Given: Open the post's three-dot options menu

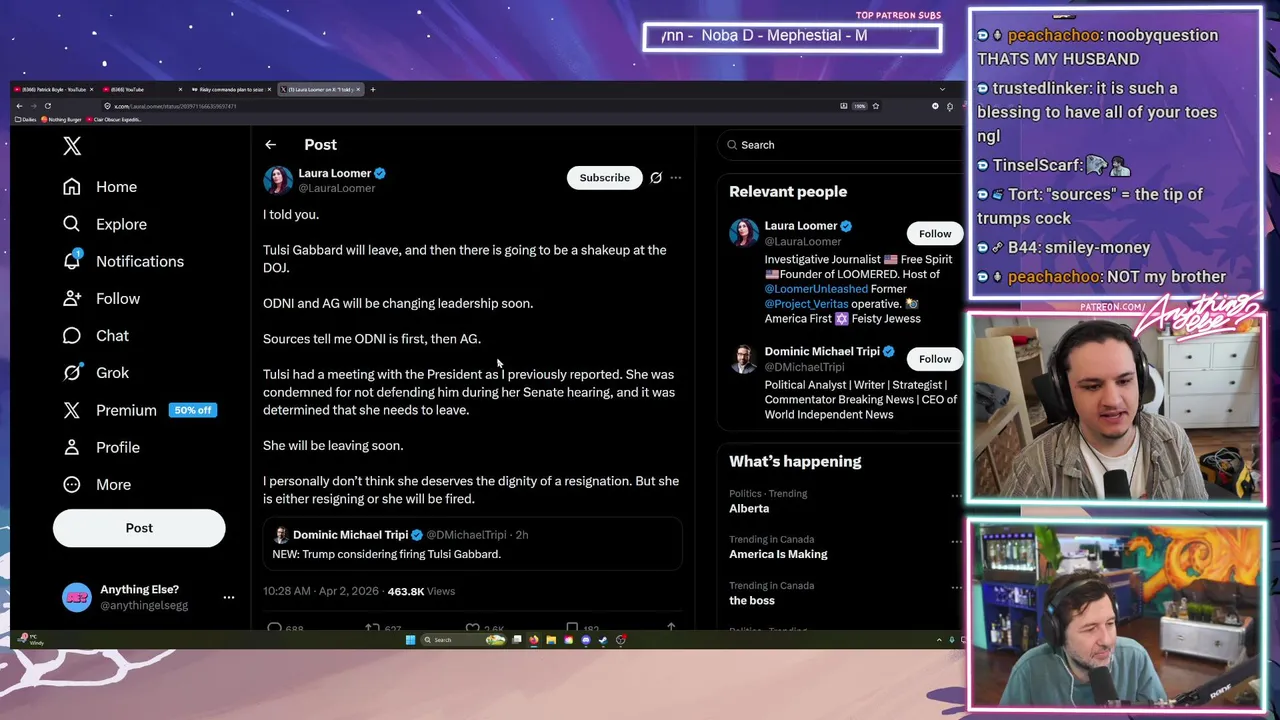Looking at the screenshot, I should coord(676,177).
